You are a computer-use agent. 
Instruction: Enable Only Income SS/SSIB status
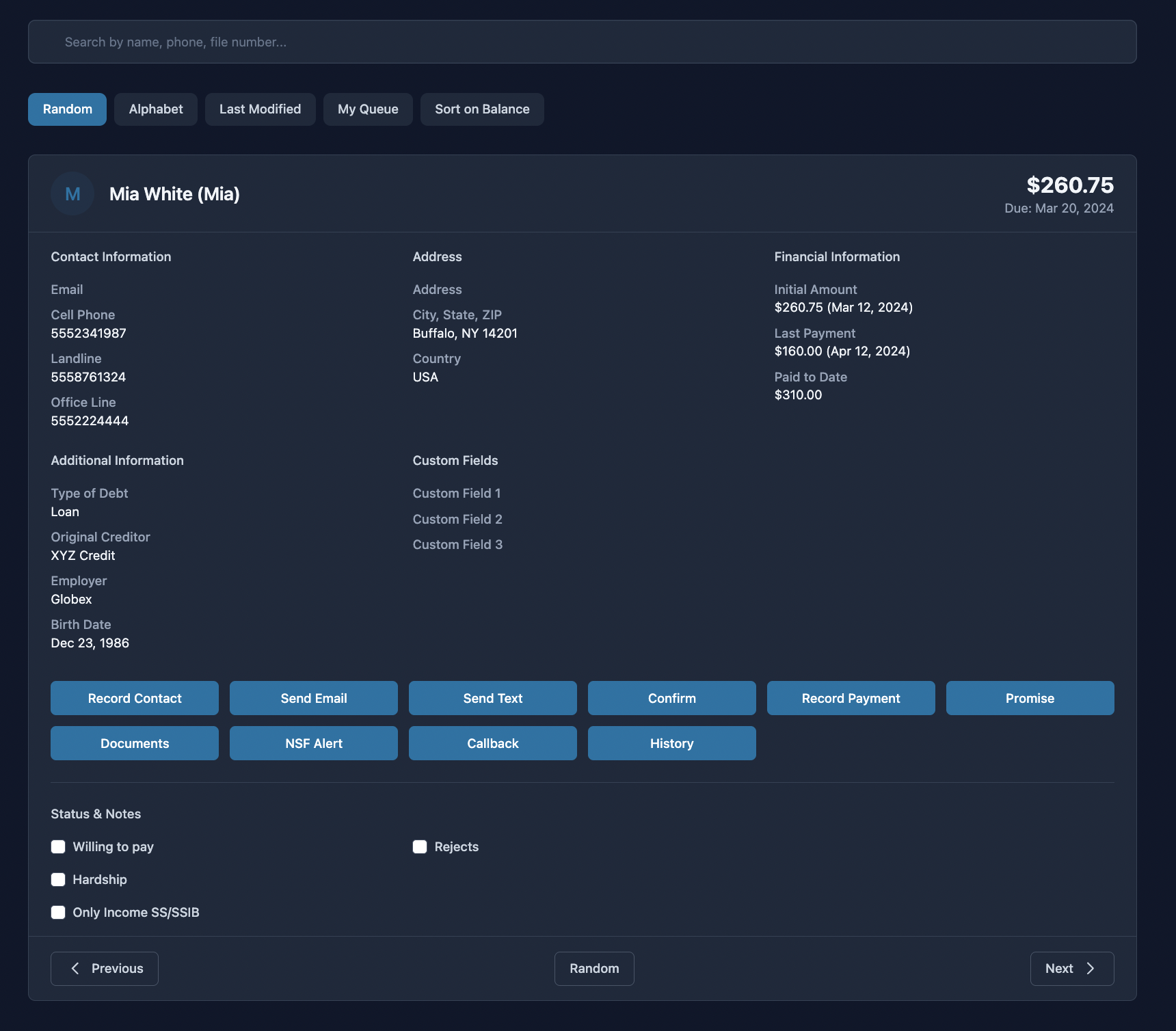58,912
